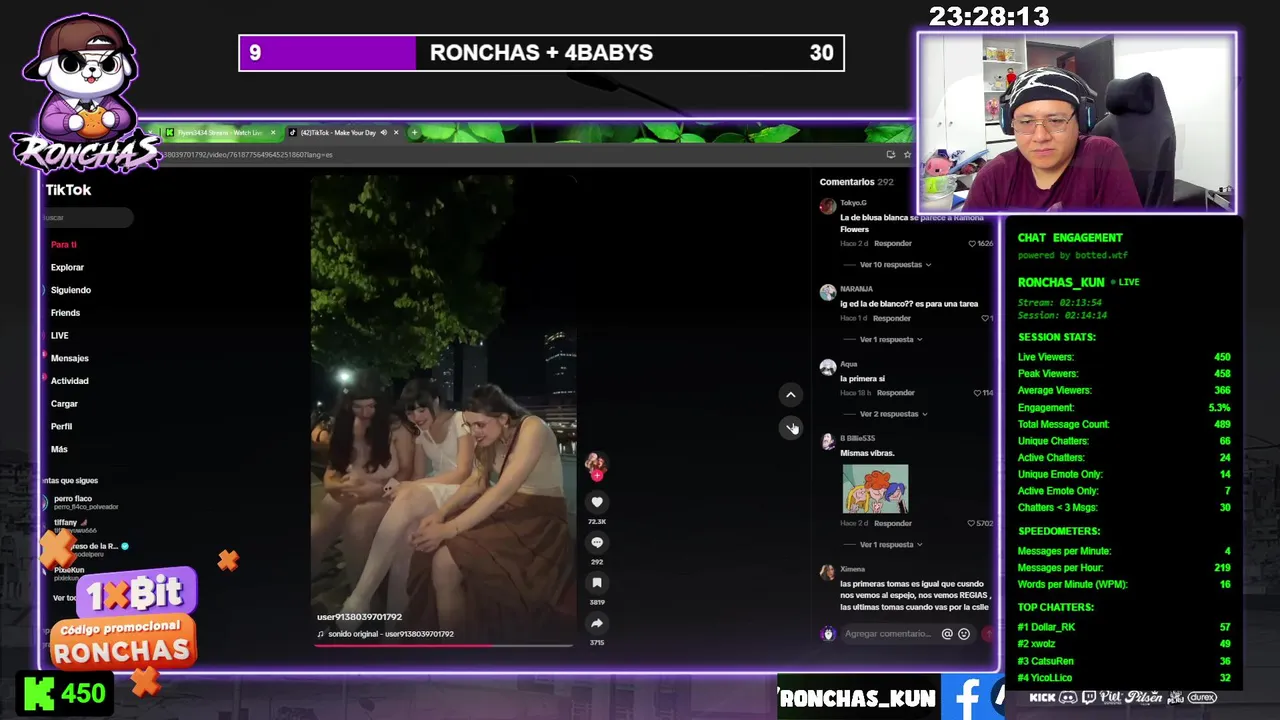Open Mensajes in TikTok sidebar
1280x720 pixels.
(x=69, y=358)
